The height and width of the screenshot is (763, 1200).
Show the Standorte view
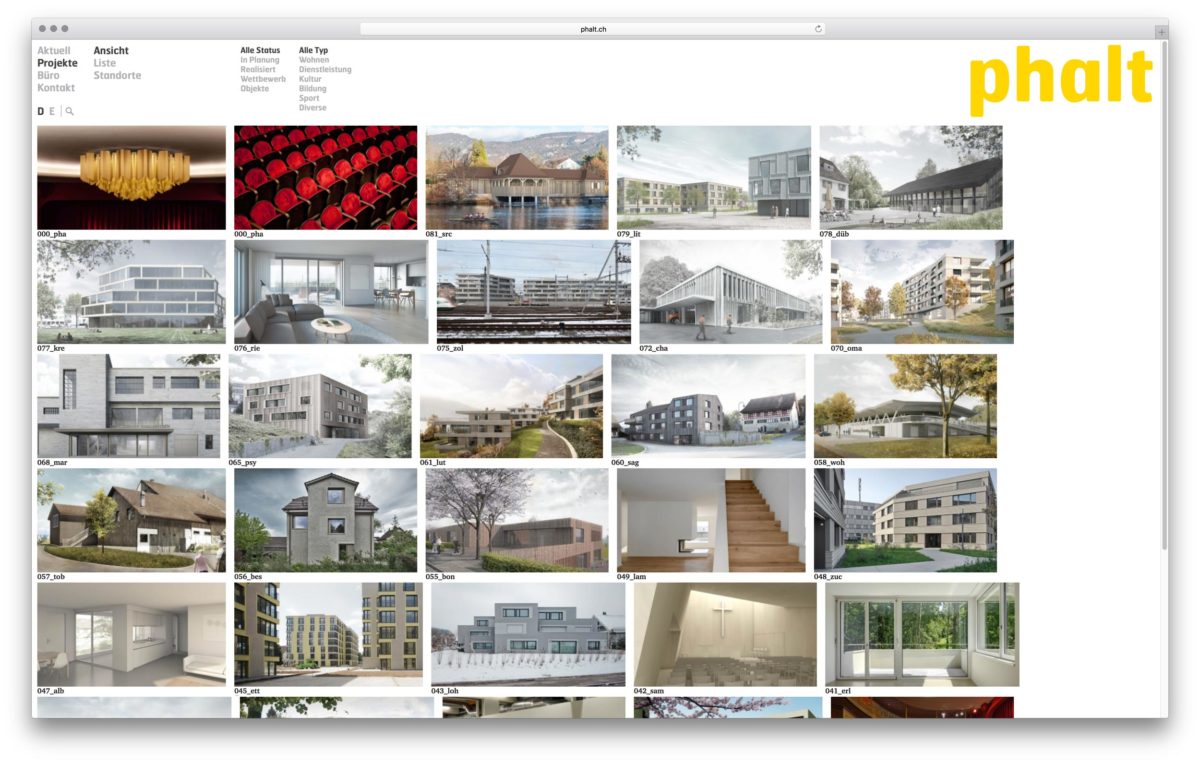(x=117, y=76)
